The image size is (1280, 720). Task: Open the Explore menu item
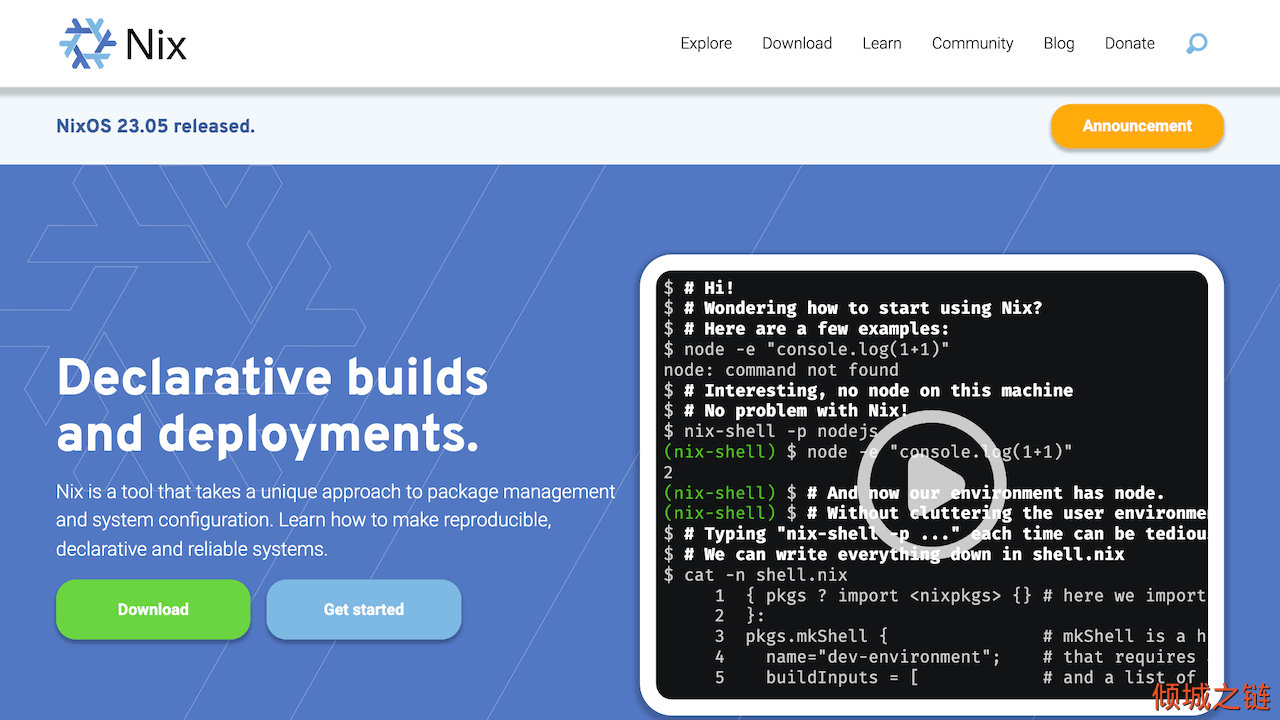click(706, 43)
